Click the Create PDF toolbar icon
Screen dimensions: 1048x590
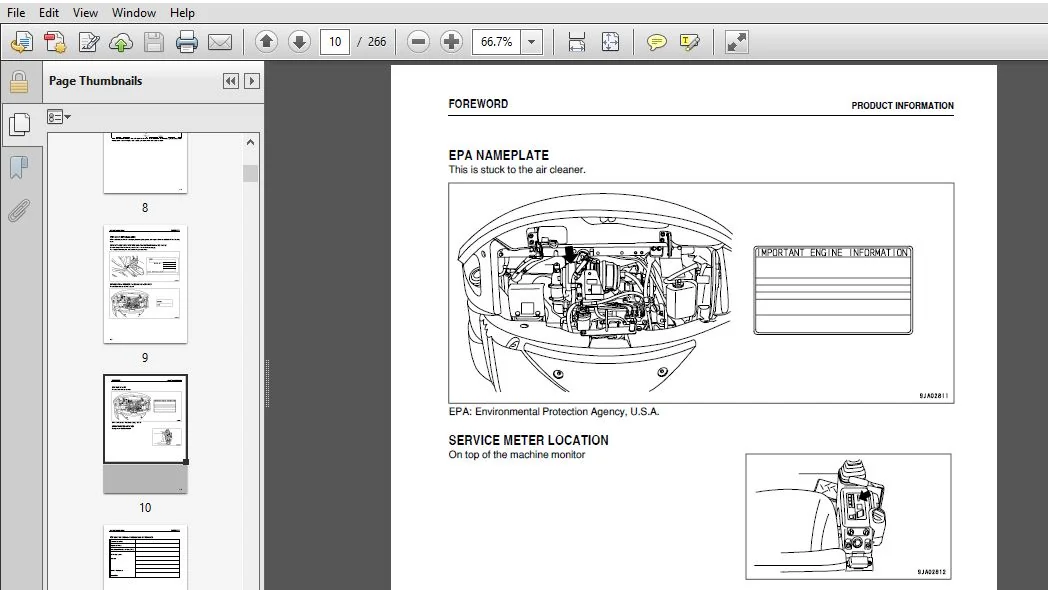pos(55,42)
